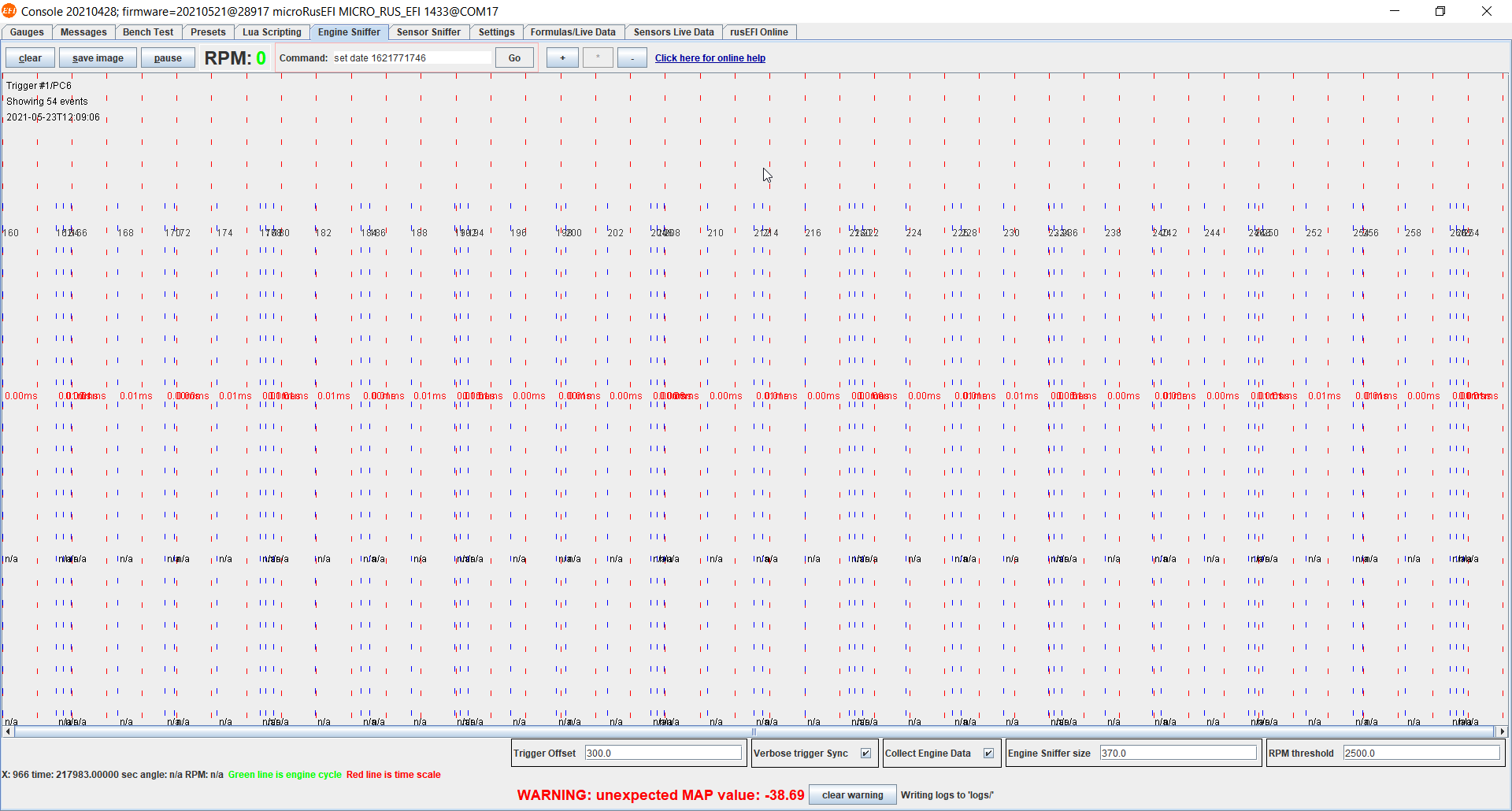Click the Go command button
Image resolution: width=1512 pixels, height=811 pixels.
tap(514, 58)
